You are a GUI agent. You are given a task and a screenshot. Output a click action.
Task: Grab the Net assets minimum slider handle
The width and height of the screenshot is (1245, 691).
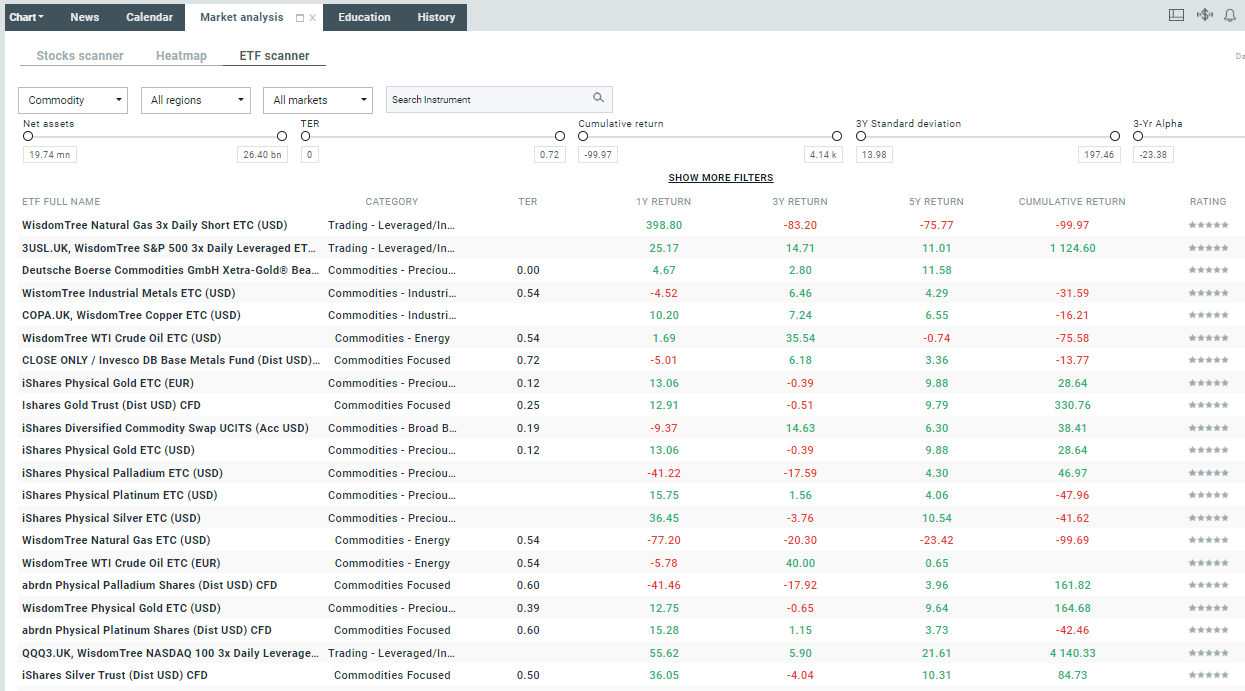click(x=28, y=137)
